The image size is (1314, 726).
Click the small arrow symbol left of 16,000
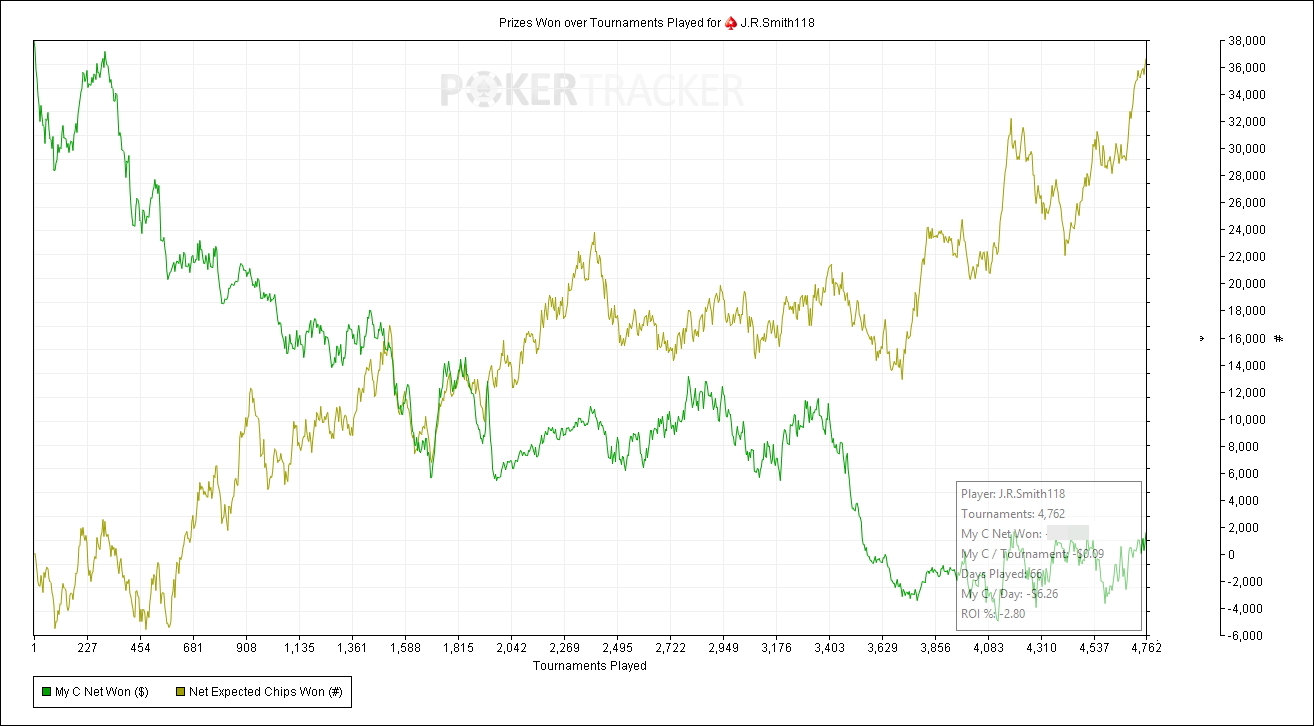[1201, 339]
